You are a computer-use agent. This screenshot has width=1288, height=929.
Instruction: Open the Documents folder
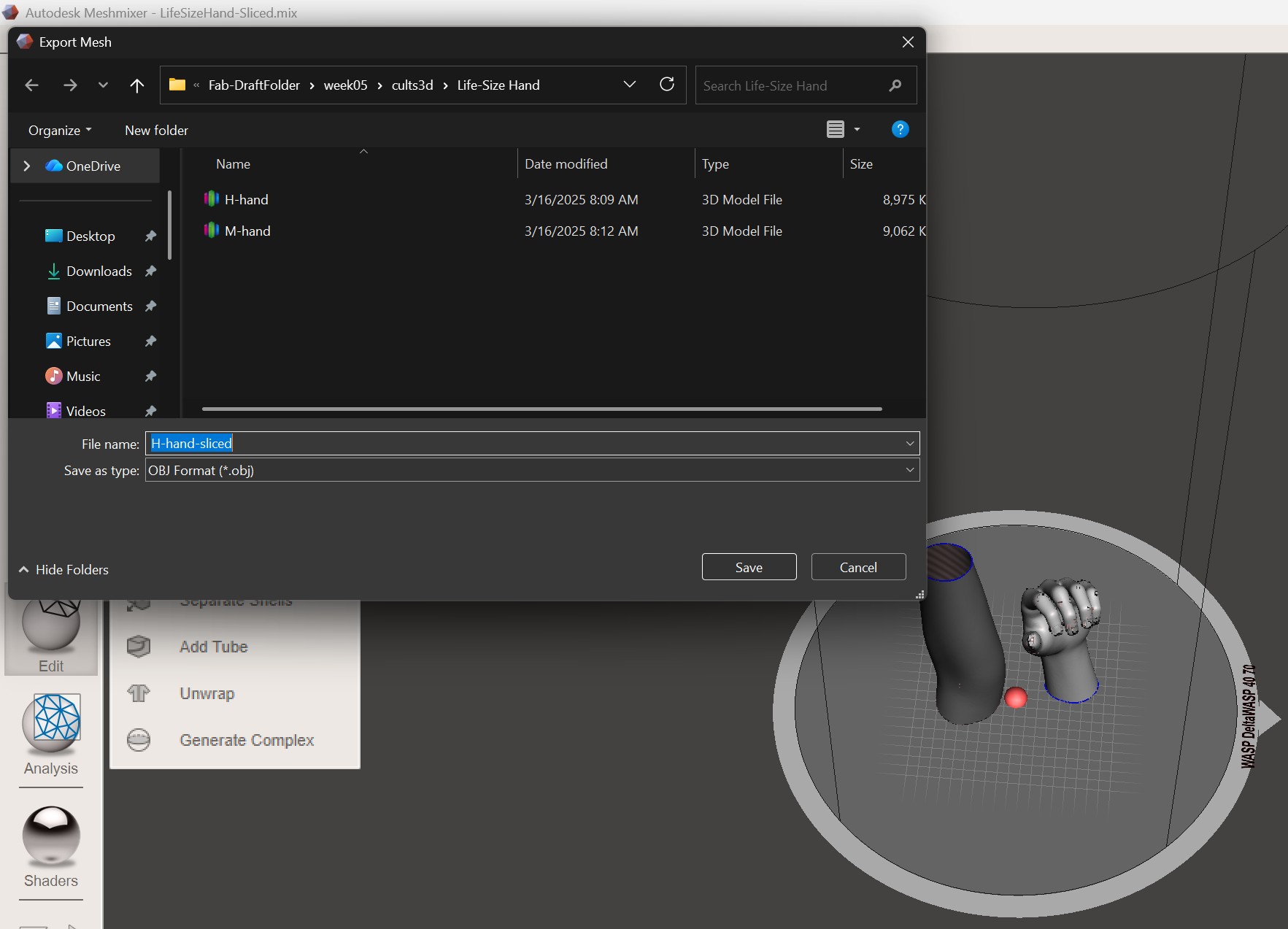pos(99,306)
